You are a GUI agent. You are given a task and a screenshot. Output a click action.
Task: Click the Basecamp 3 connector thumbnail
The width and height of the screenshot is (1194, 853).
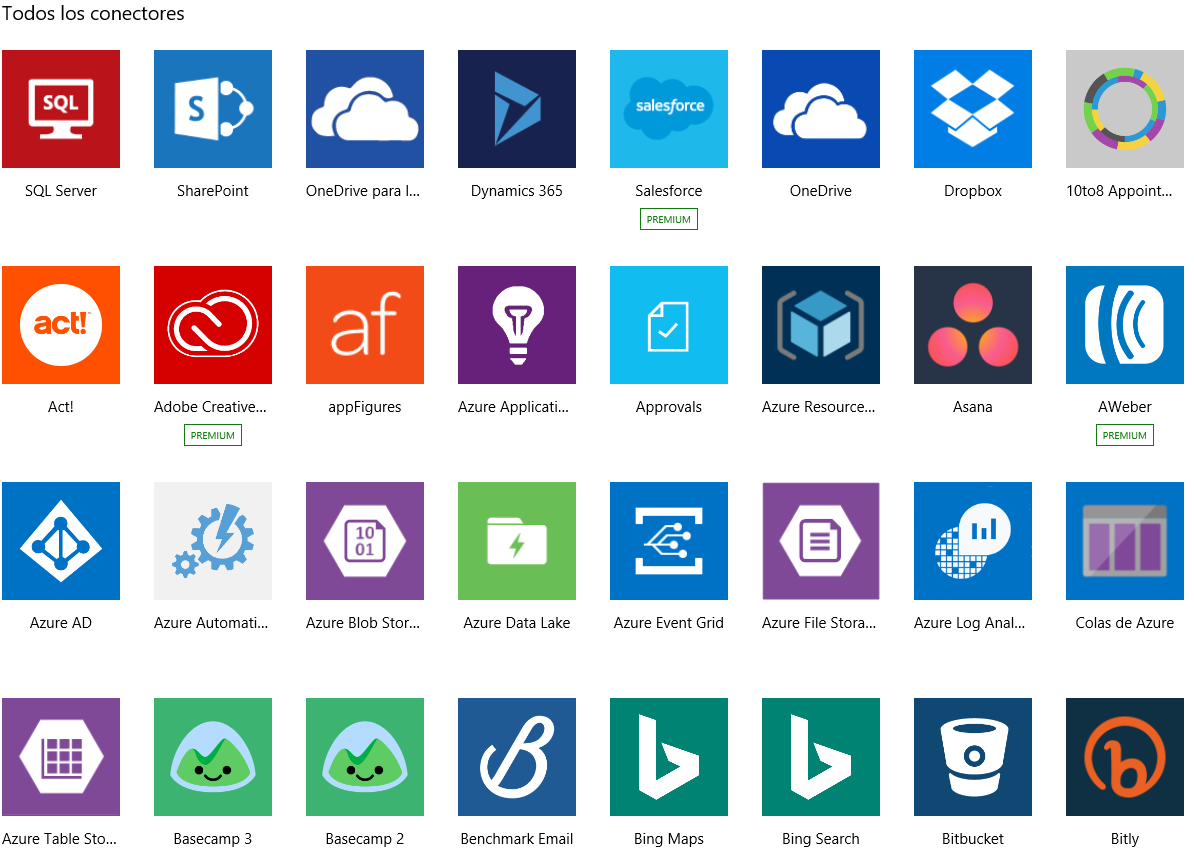(x=213, y=757)
